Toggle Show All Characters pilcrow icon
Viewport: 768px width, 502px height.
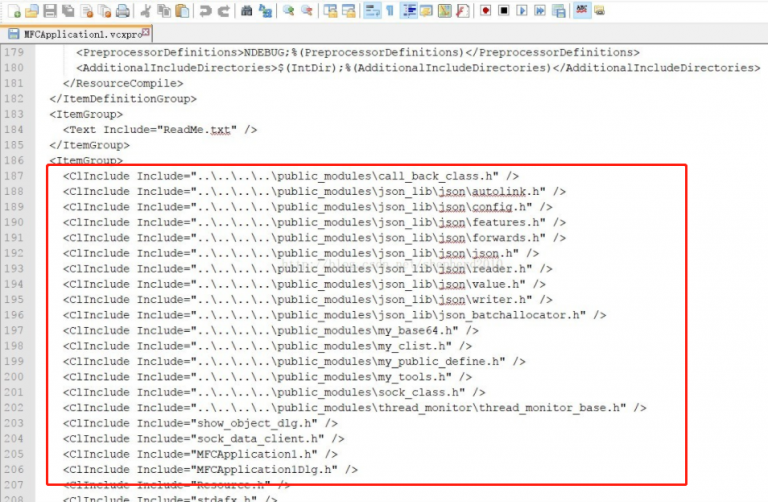coord(391,11)
